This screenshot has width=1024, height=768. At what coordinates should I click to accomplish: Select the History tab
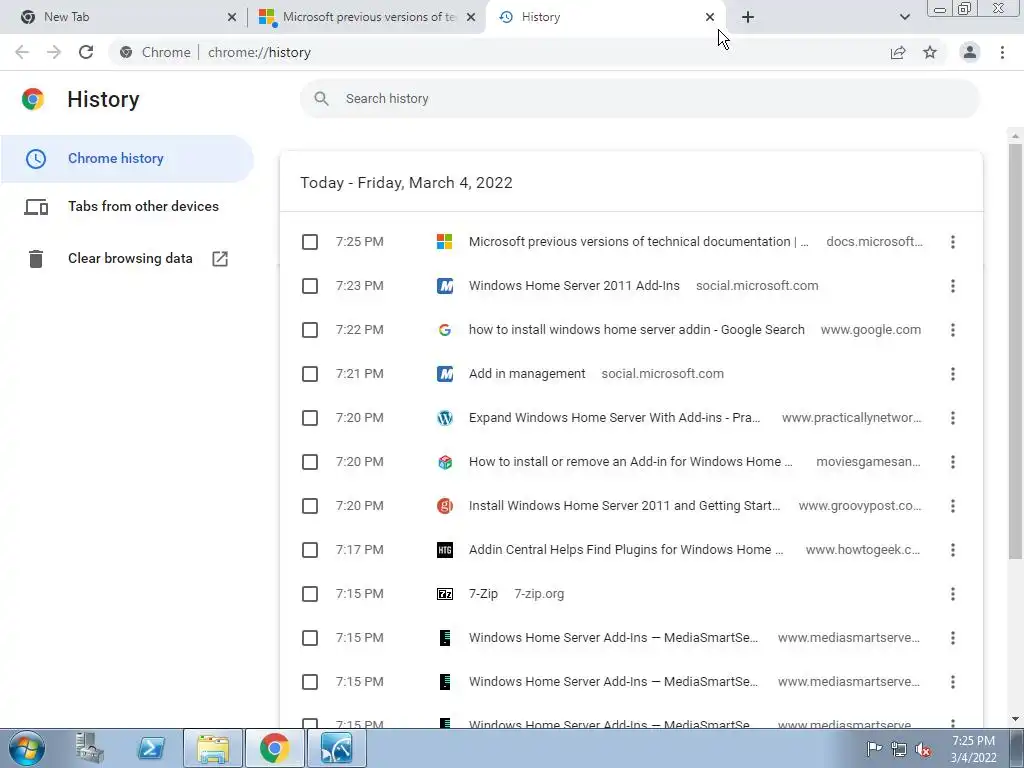pos(604,17)
